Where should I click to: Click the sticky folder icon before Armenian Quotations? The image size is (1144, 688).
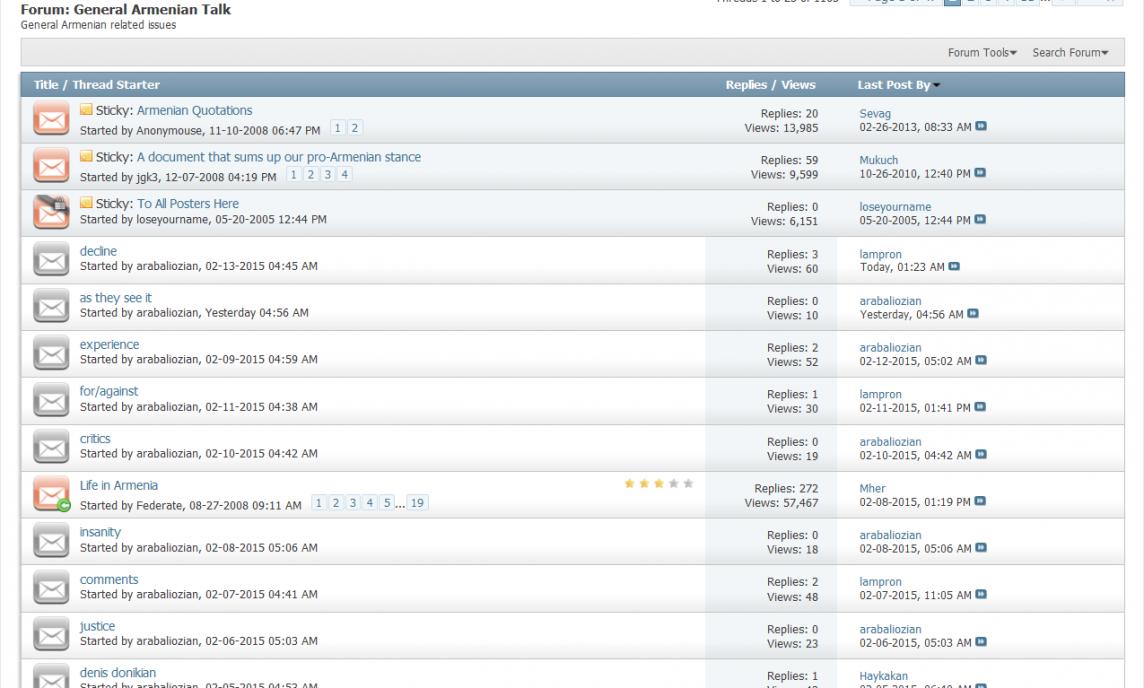86,111
